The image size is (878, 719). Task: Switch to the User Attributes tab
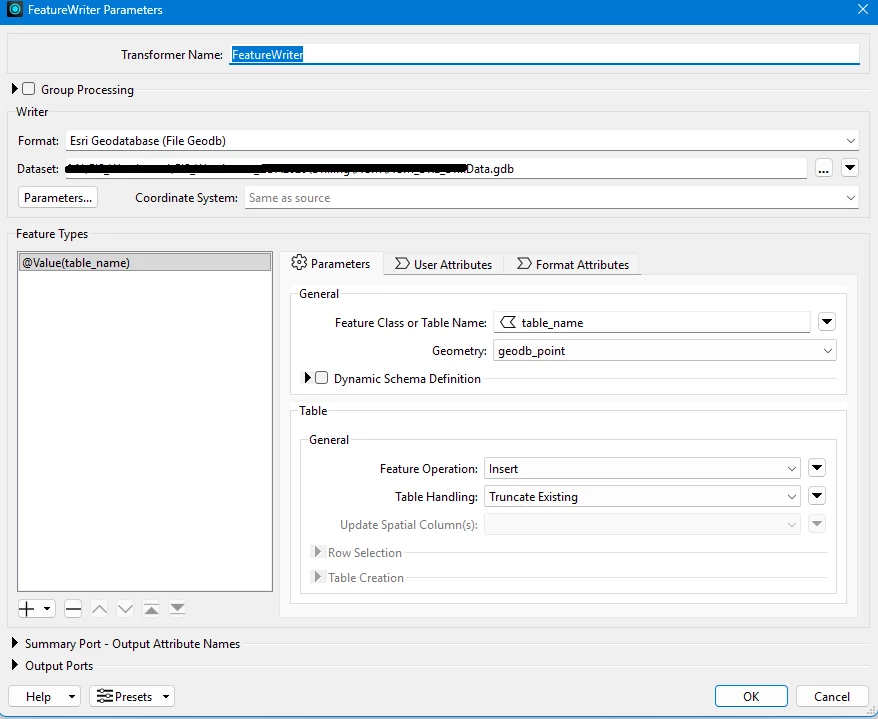coord(443,264)
